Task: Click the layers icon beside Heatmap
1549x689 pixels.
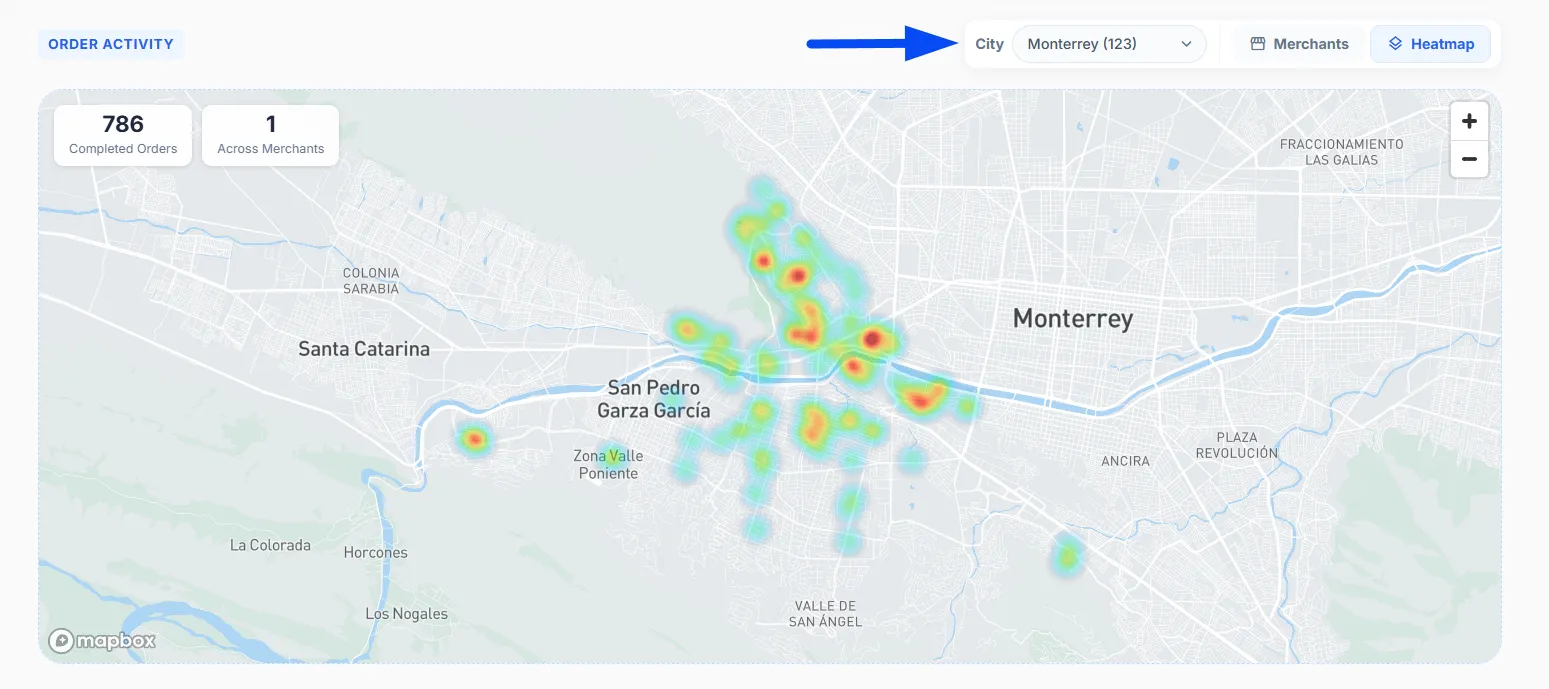Action: point(1396,44)
